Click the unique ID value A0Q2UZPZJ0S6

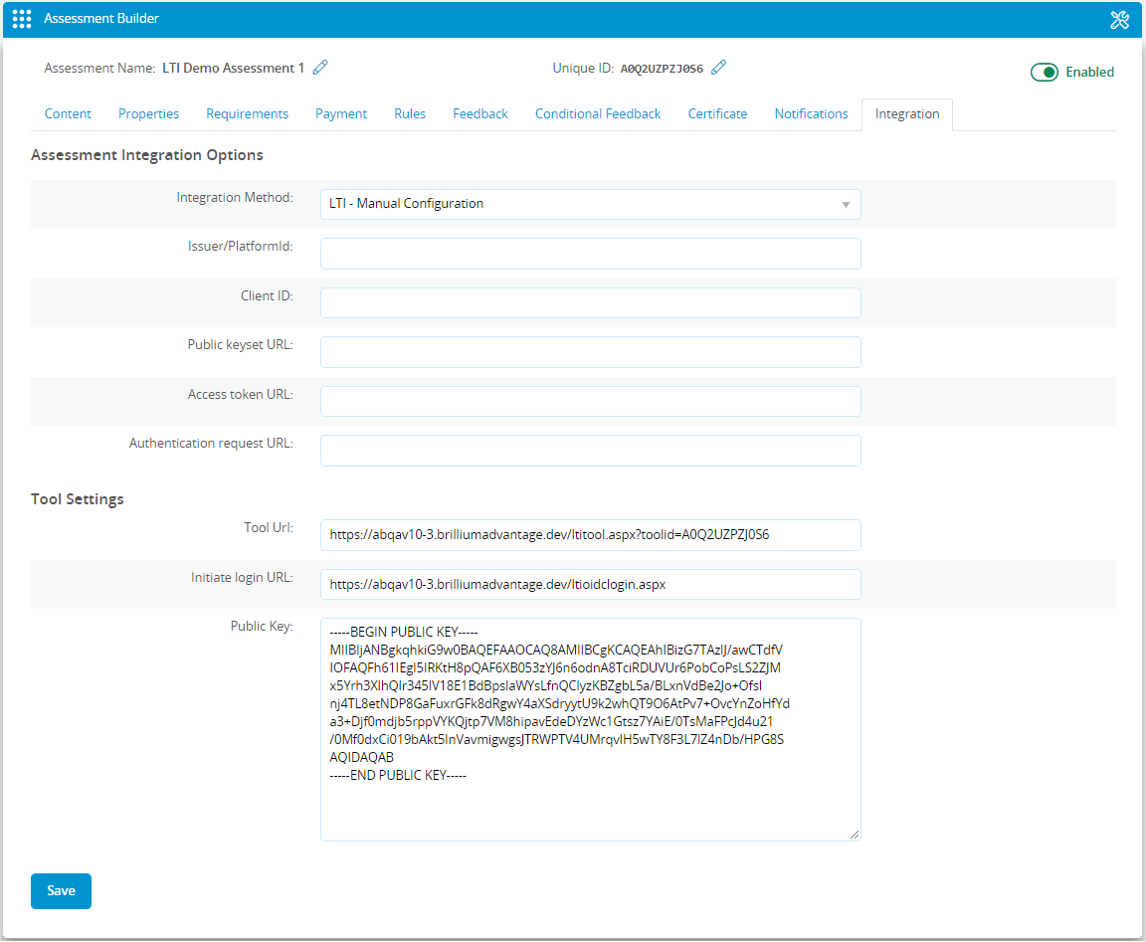tap(661, 69)
